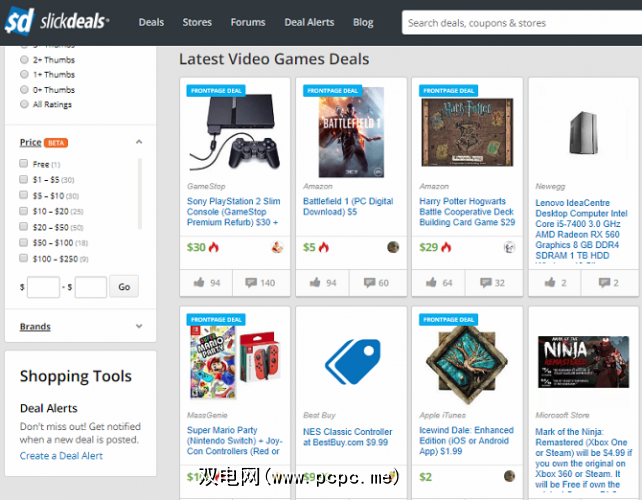642x500 pixels.
Task: Open Deal Alerts in navigation
Action: pyautogui.click(x=309, y=22)
